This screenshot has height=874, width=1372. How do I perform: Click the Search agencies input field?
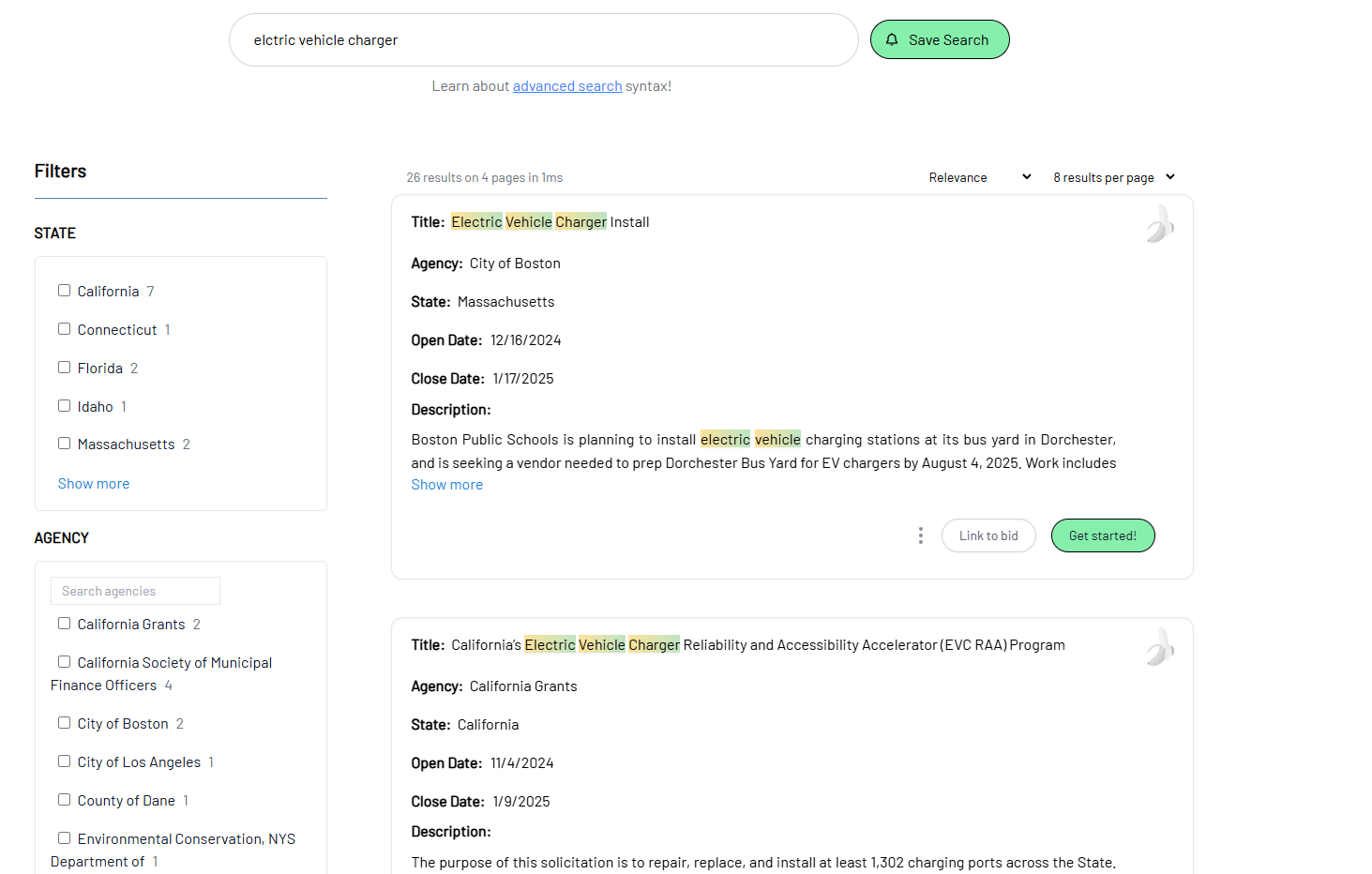(135, 591)
